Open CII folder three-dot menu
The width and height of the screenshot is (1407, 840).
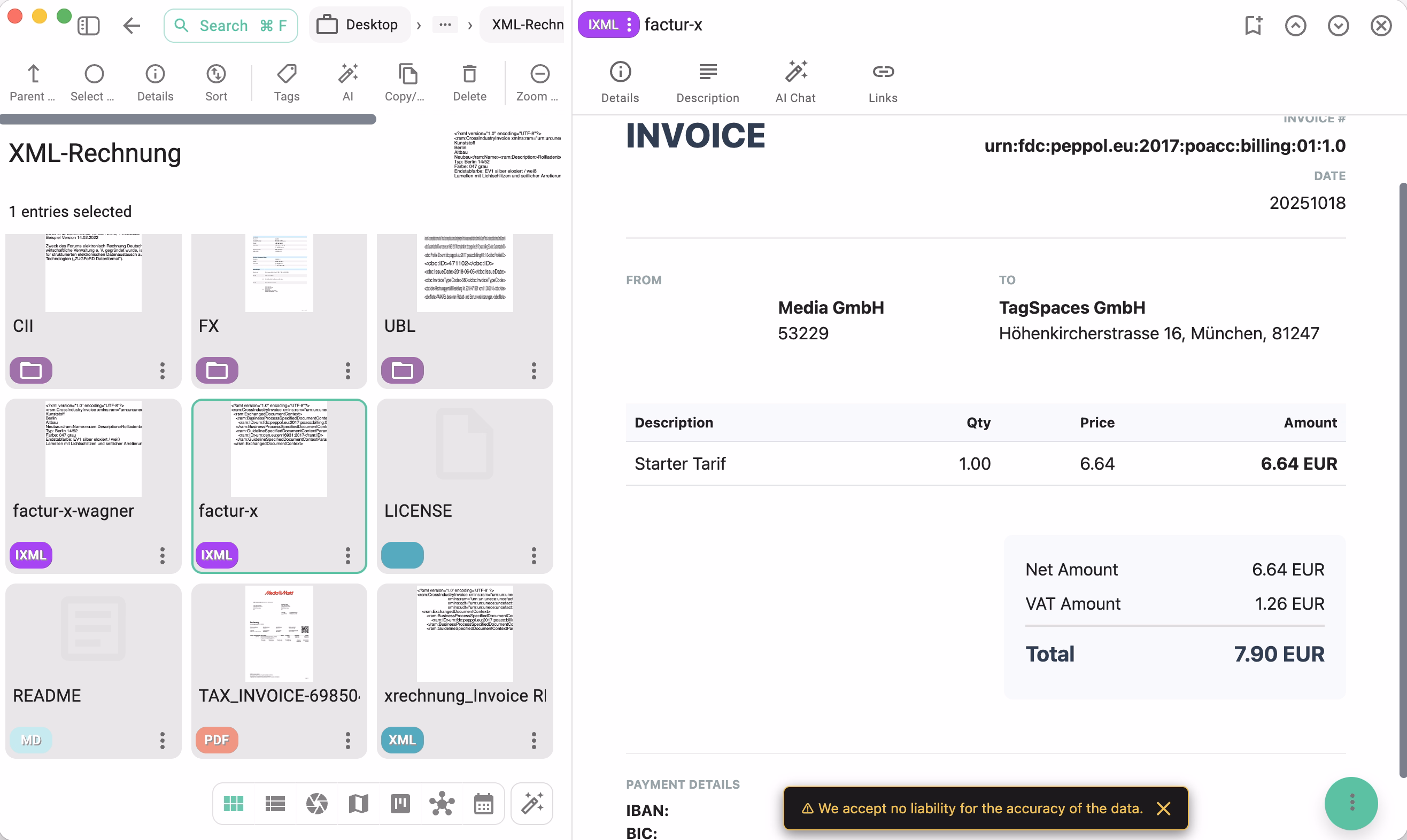(162, 371)
